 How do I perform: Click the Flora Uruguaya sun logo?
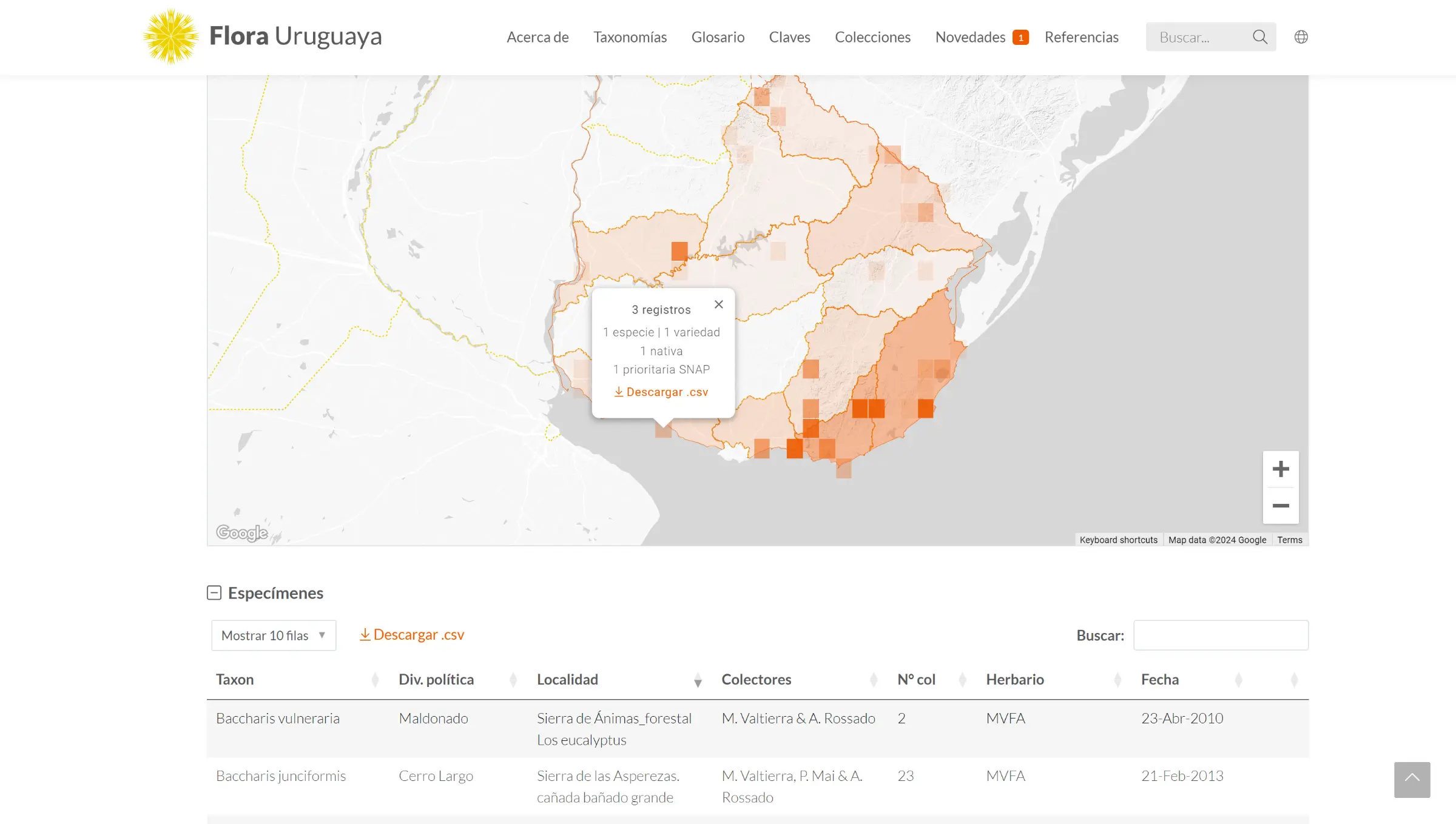pyautogui.click(x=170, y=36)
